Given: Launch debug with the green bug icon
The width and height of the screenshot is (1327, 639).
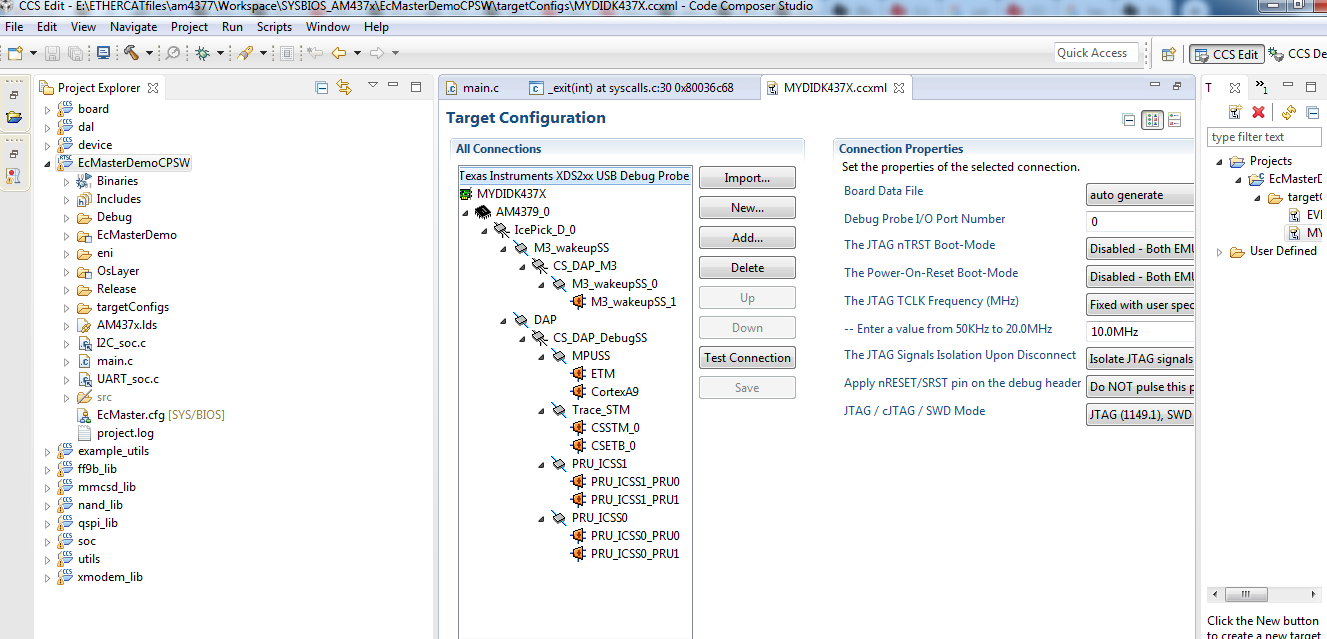Looking at the screenshot, I should point(202,53).
